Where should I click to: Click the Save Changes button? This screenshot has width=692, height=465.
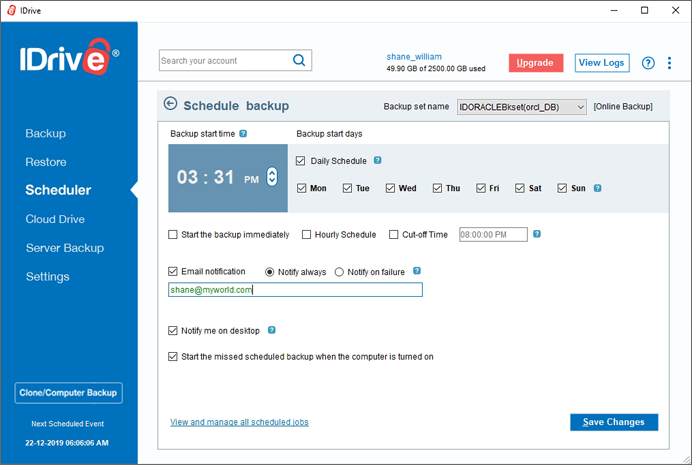614,422
